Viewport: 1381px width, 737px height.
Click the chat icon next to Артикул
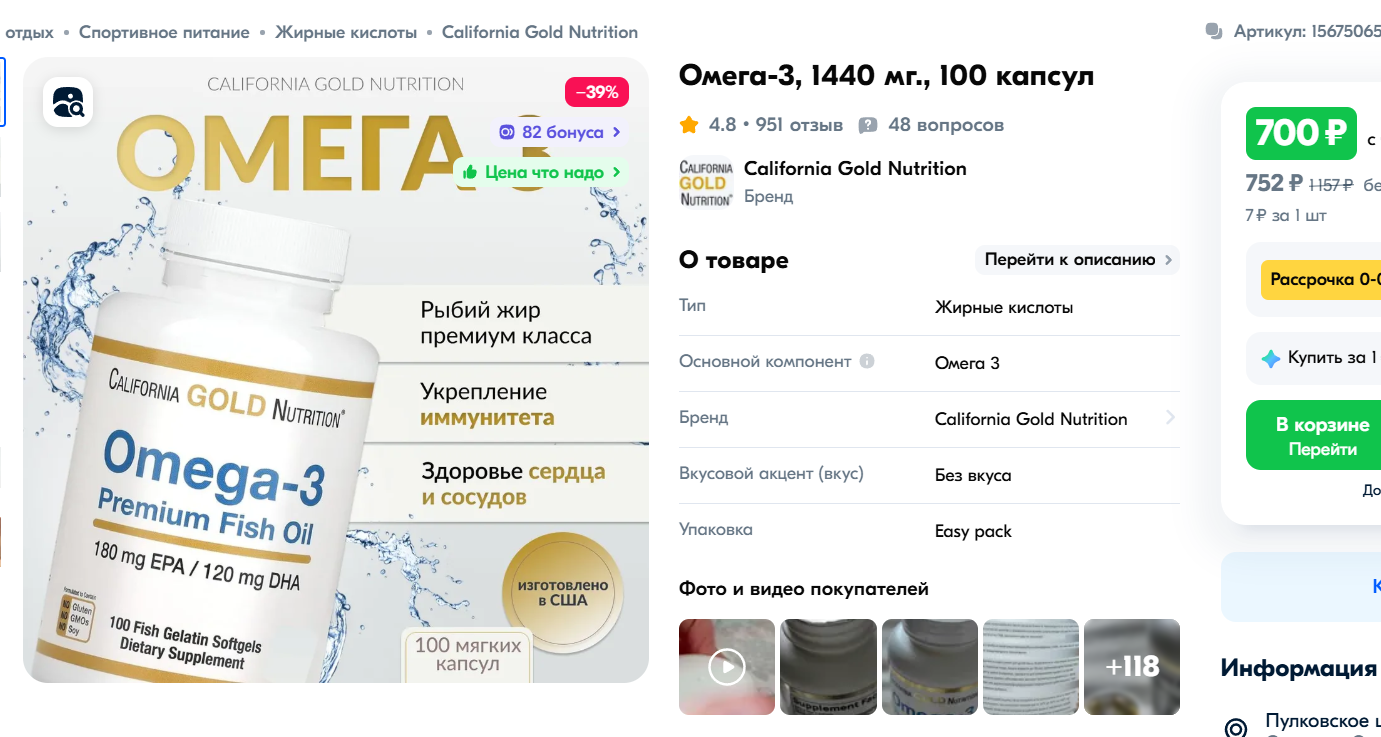[x=1214, y=32]
